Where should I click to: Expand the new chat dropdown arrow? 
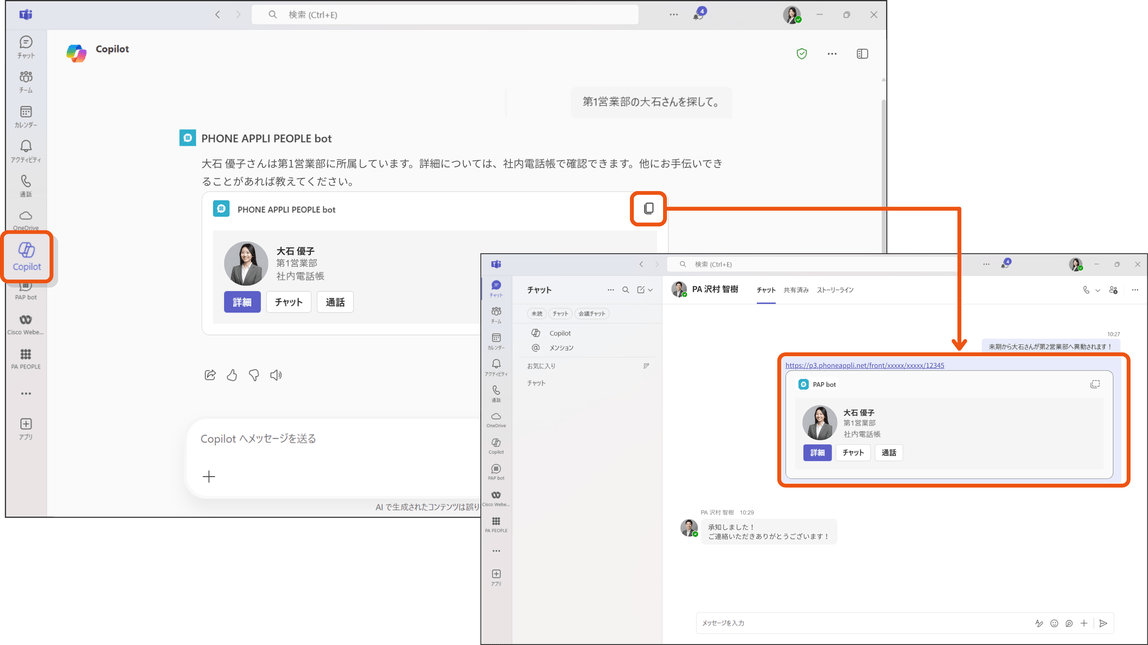point(650,290)
